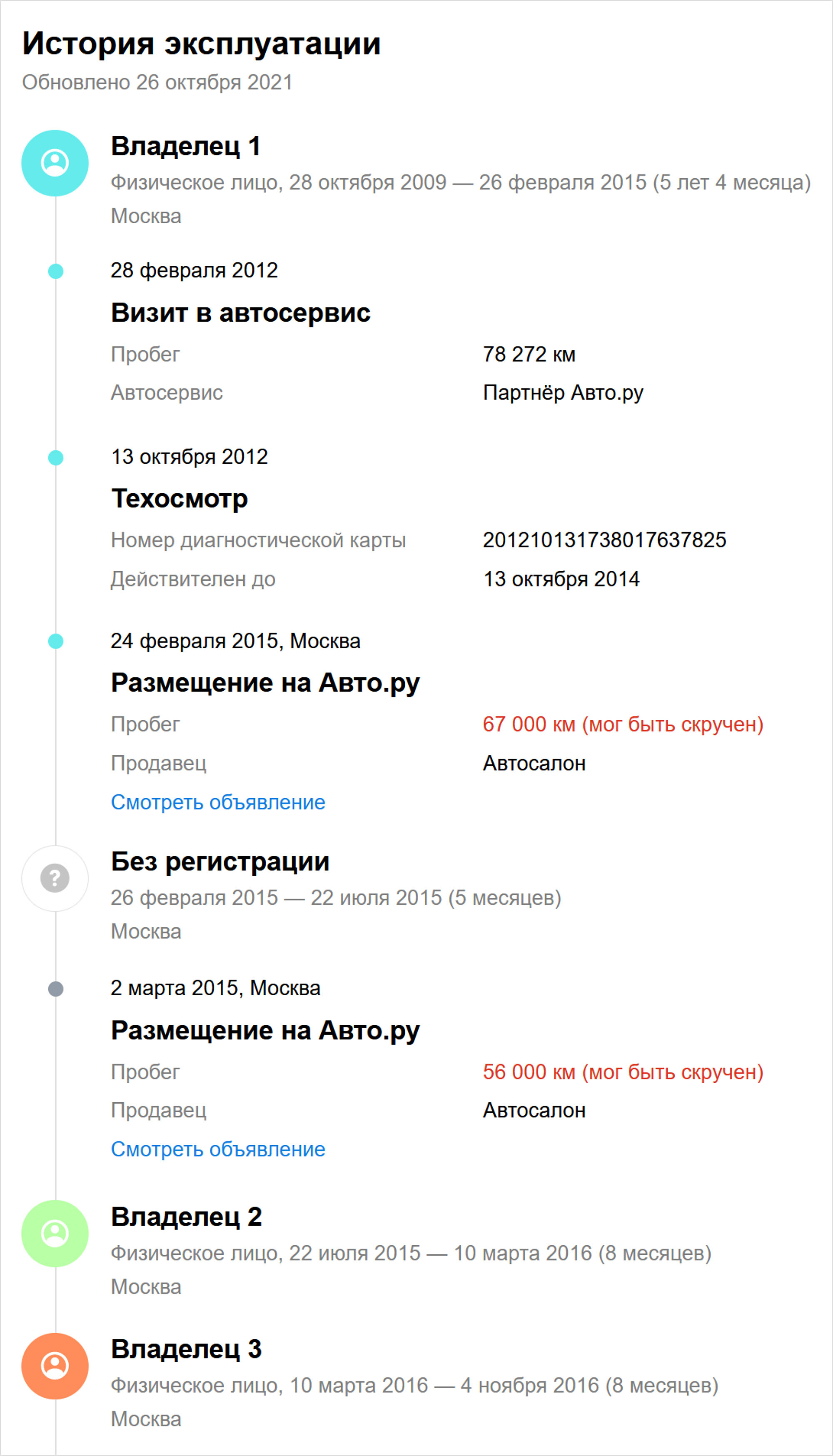The width and height of the screenshot is (833, 1456).
Task: Click the diagnostic card number 201210131738017637825
Action: pyautogui.click(x=605, y=540)
